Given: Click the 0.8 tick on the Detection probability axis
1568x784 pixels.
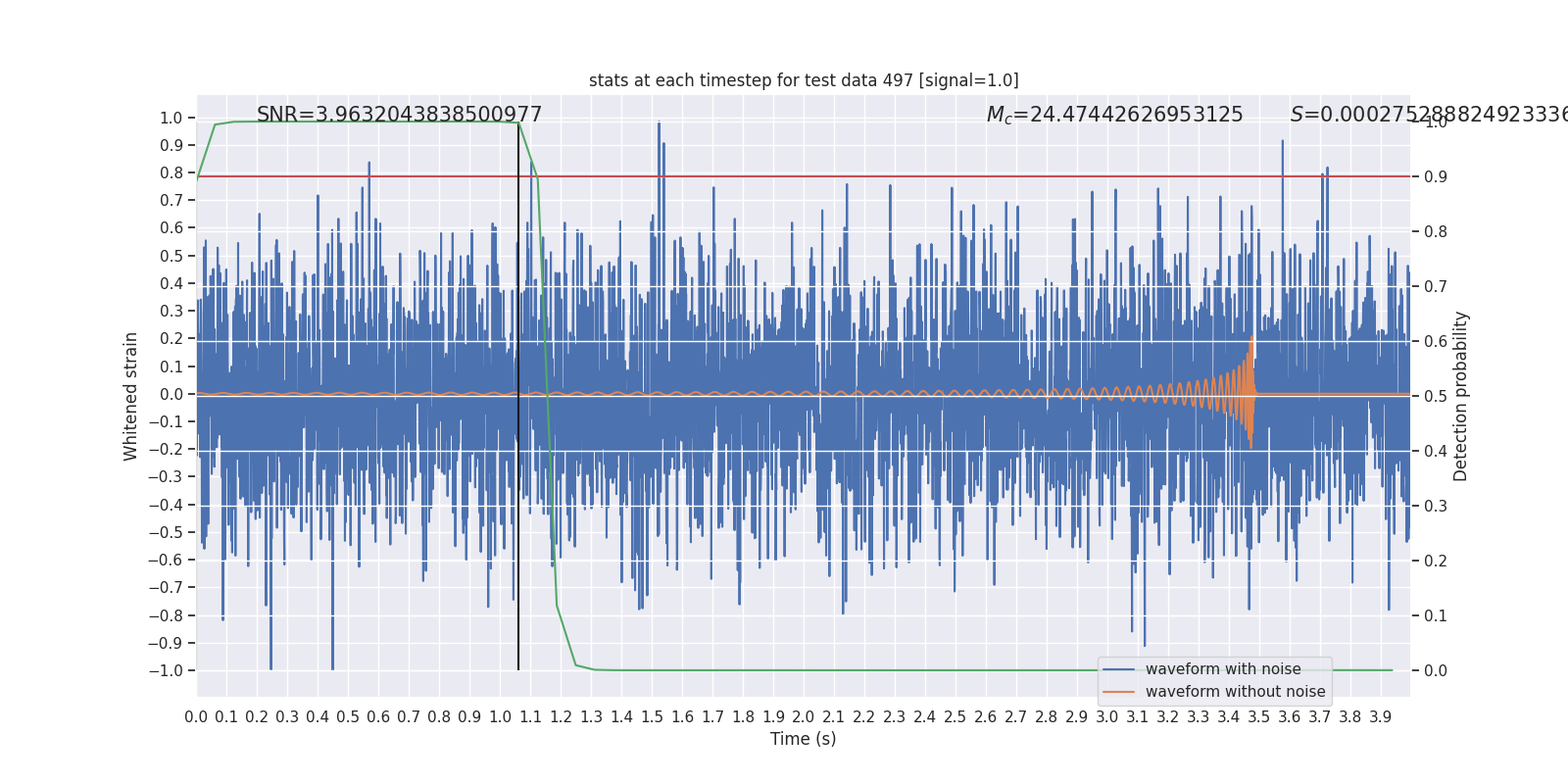Looking at the screenshot, I should pyautogui.click(x=1436, y=231).
